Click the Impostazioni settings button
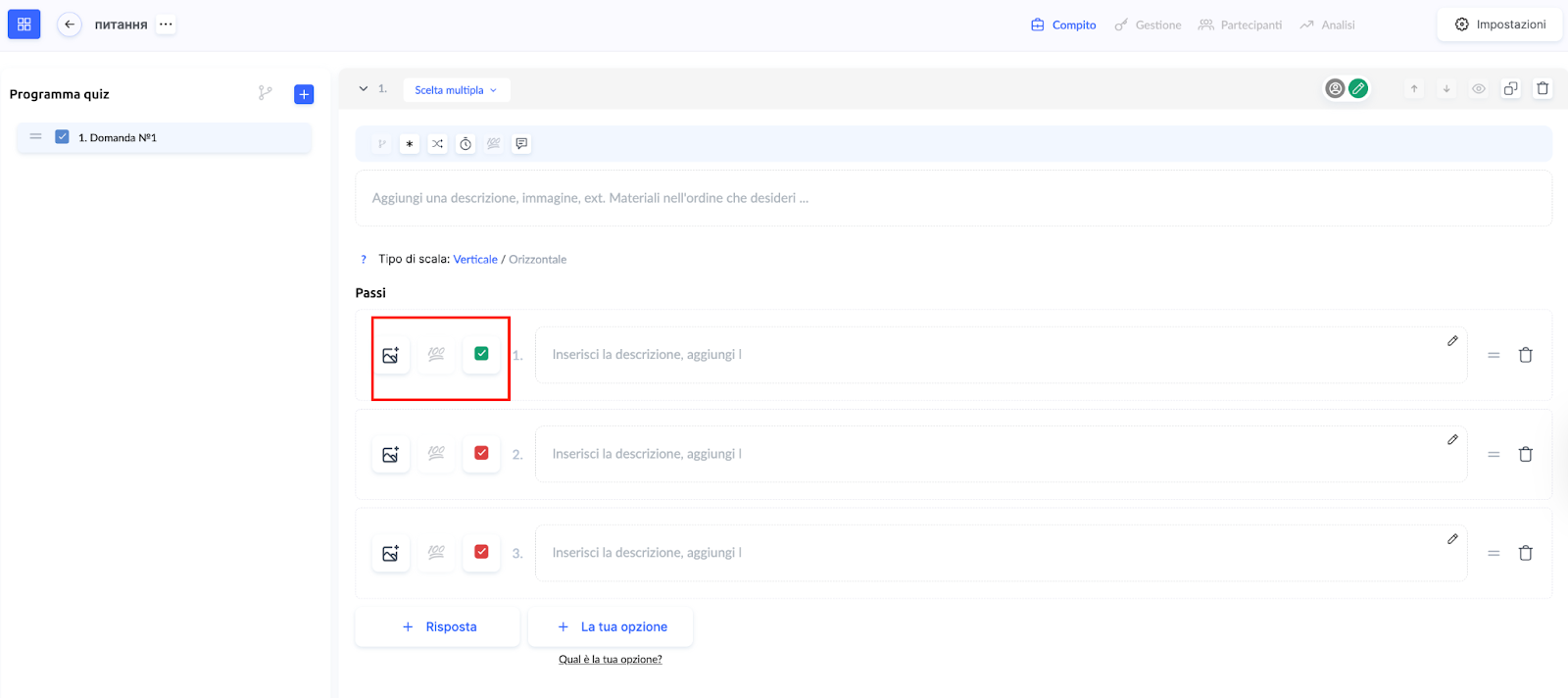The image size is (1568, 698). tap(1499, 25)
